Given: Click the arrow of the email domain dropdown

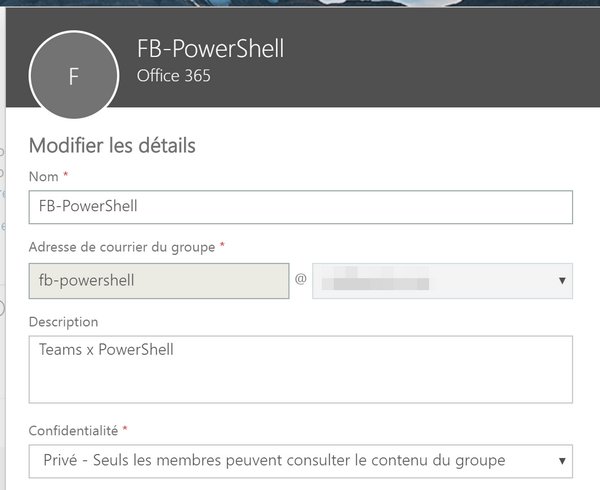Looking at the screenshot, I should click(x=563, y=281).
